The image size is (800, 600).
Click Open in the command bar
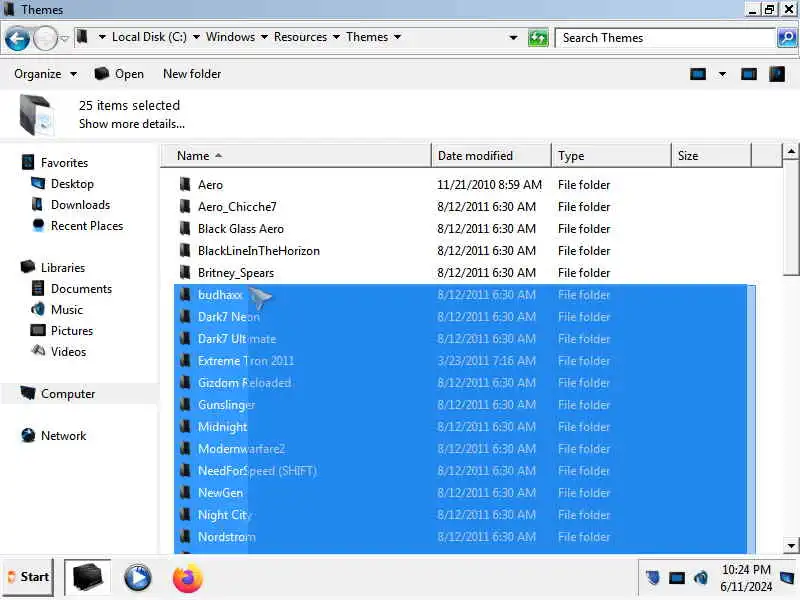[119, 74]
